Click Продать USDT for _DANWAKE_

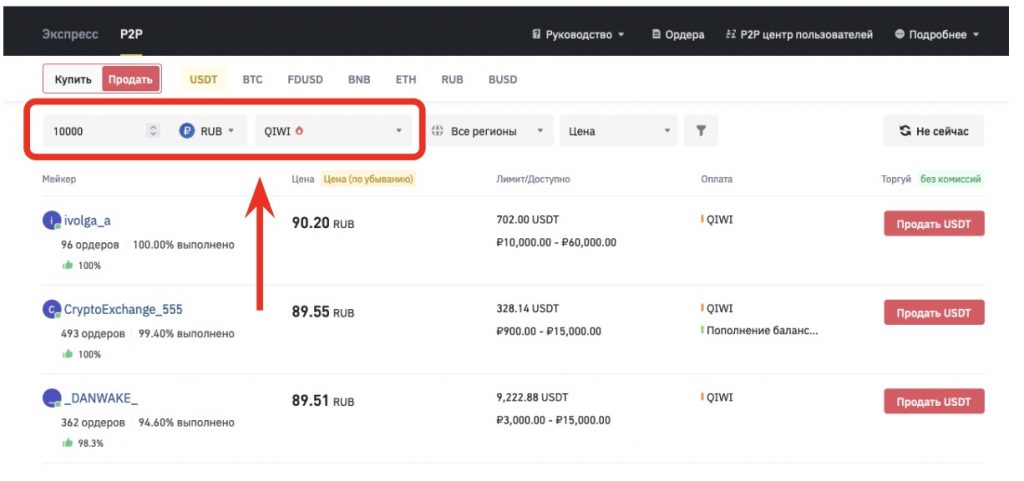[934, 401]
